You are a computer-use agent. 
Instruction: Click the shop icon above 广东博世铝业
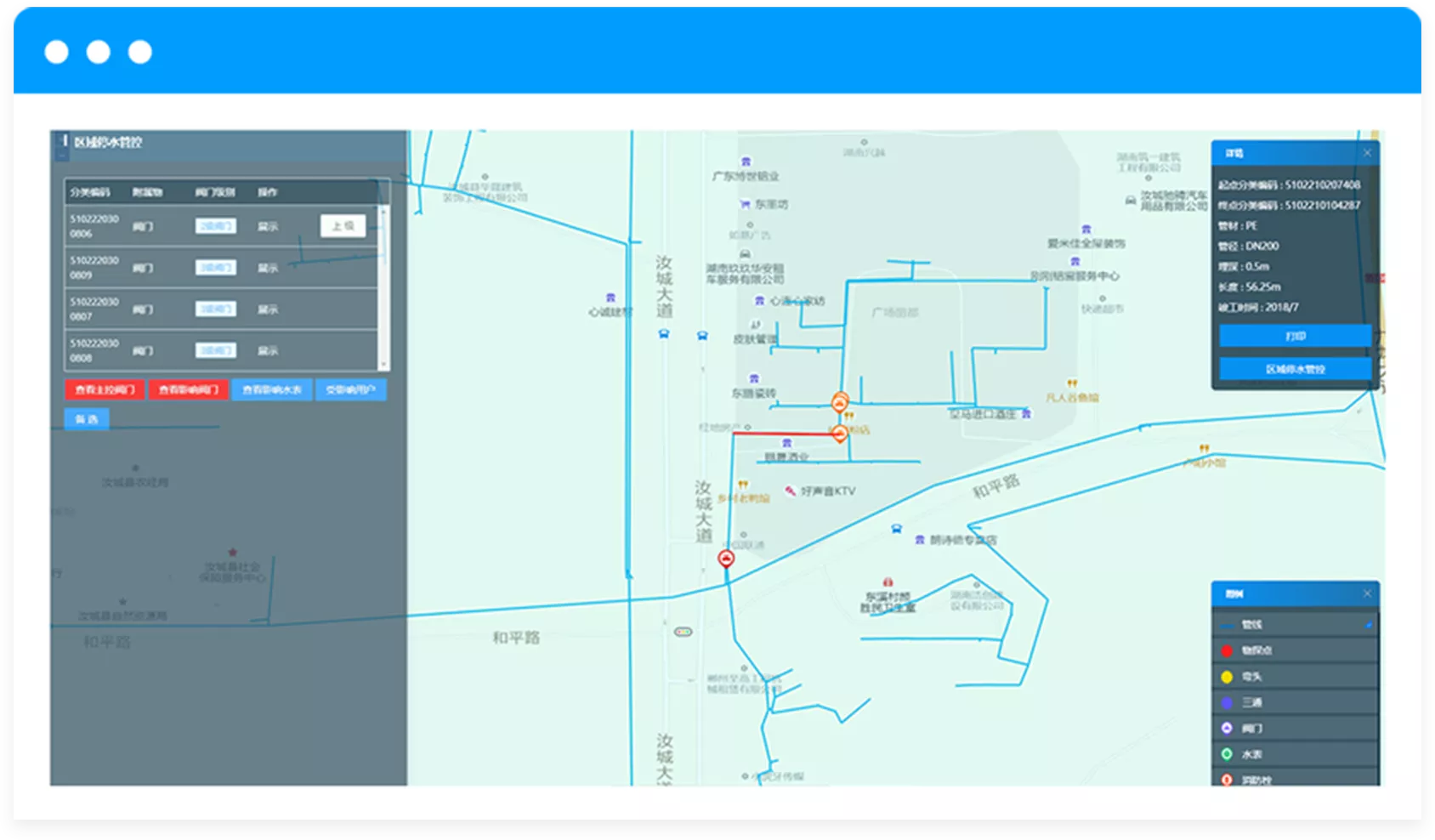746,162
